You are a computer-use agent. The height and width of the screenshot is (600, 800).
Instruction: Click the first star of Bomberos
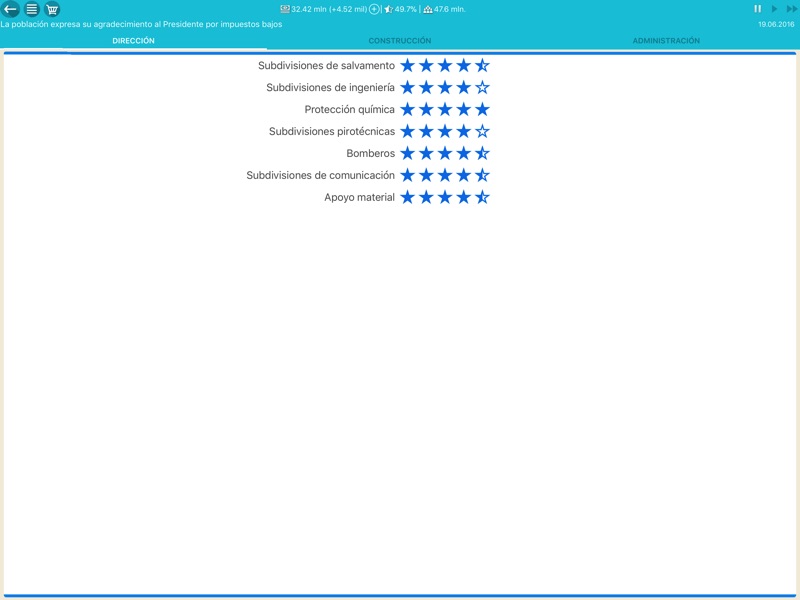[x=407, y=153]
